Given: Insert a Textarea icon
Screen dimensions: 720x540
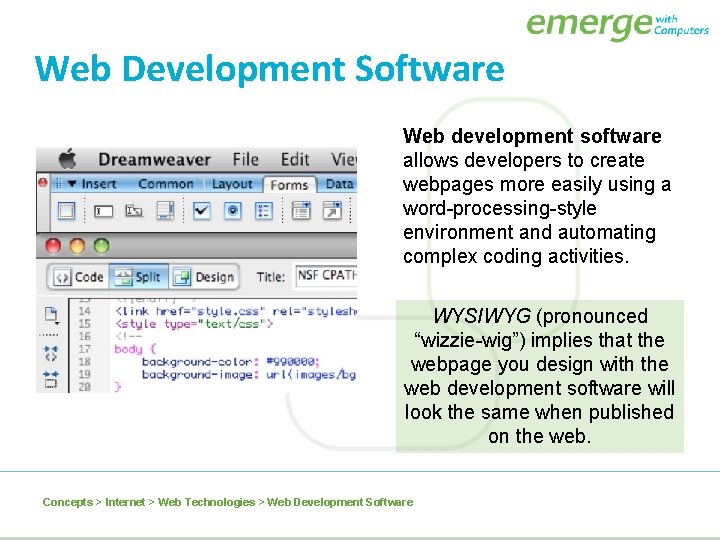Looking at the screenshot, I should [x=165, y=211].
